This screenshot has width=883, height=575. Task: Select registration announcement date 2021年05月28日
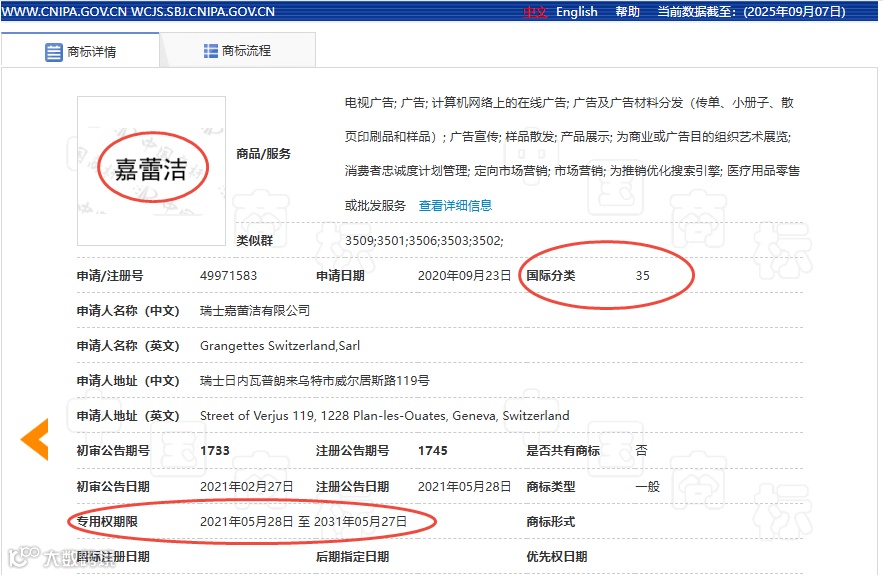point(464,487)
